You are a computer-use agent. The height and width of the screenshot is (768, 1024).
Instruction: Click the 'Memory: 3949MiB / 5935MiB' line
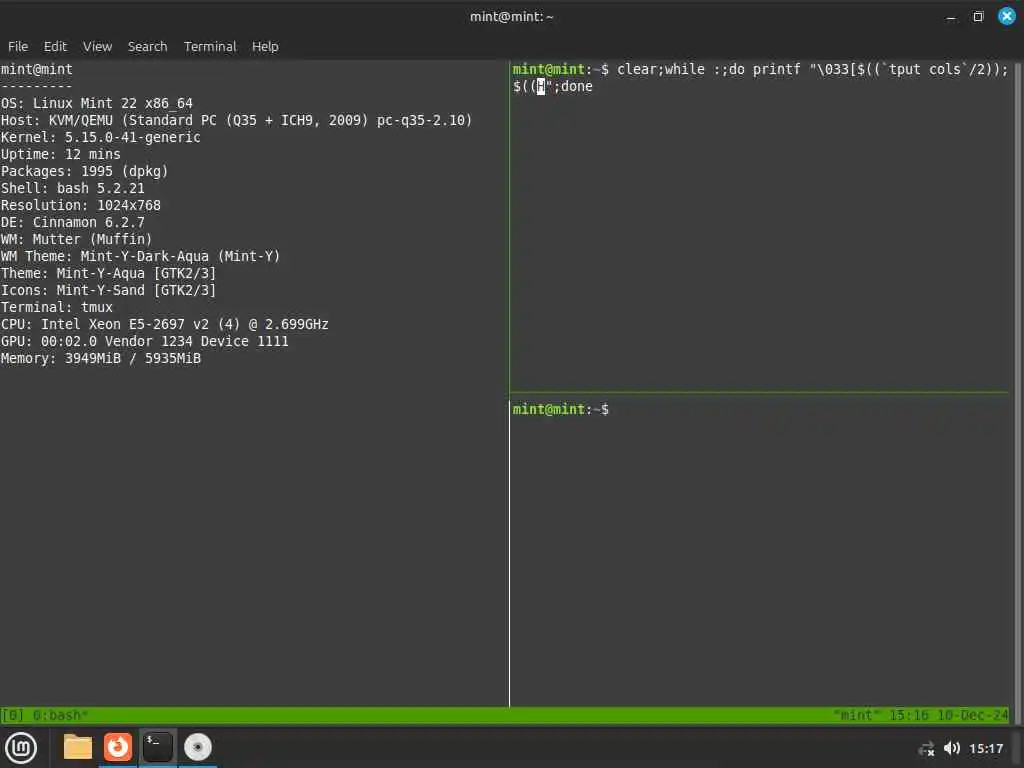[101, 358]
